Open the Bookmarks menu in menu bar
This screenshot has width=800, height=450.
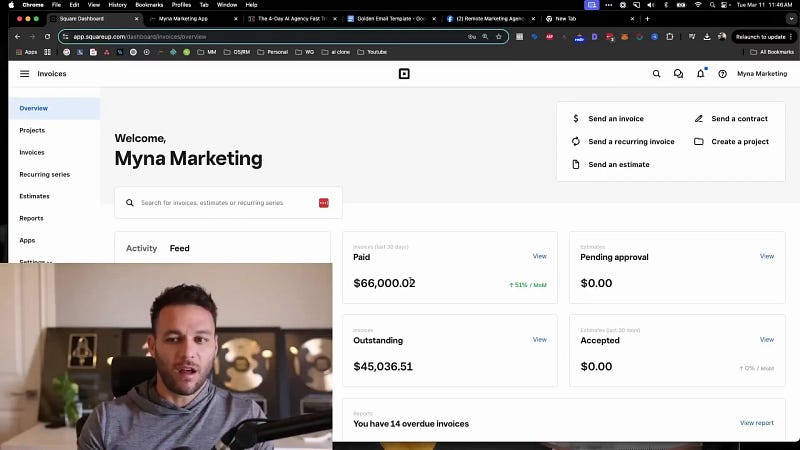(149, 5)
